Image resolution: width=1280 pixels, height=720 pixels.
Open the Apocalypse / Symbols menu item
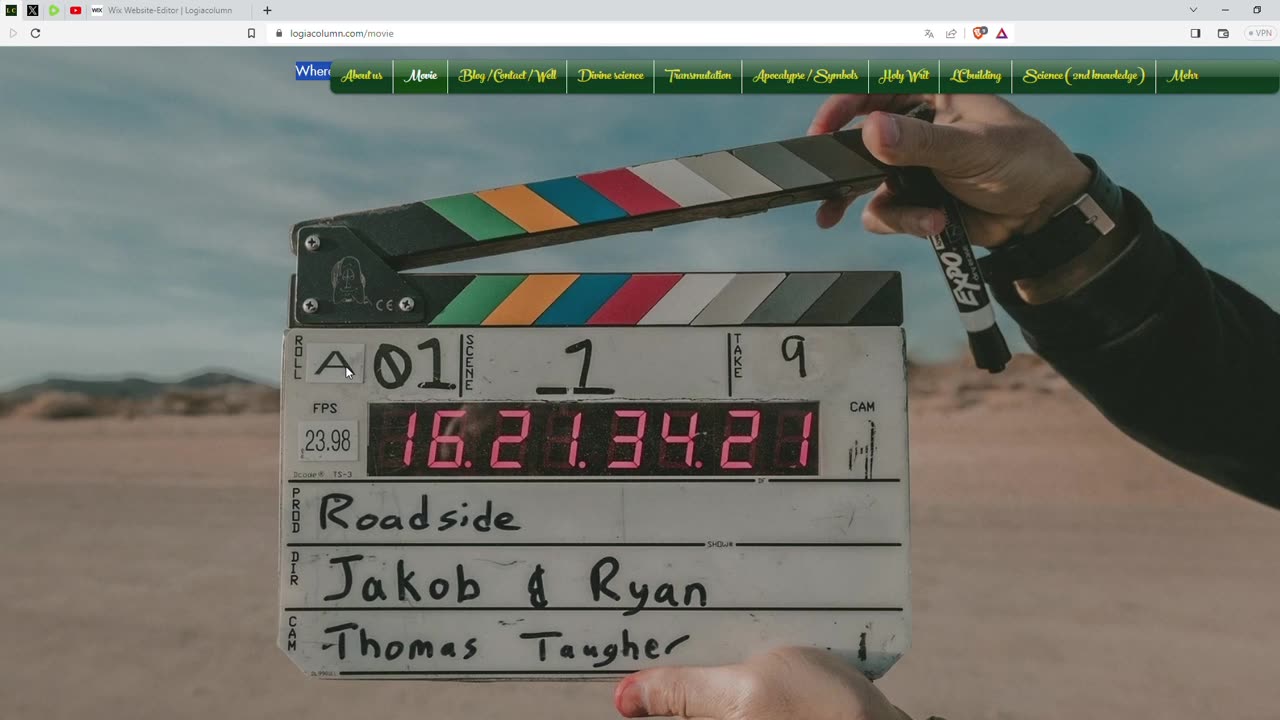point(805,76)
